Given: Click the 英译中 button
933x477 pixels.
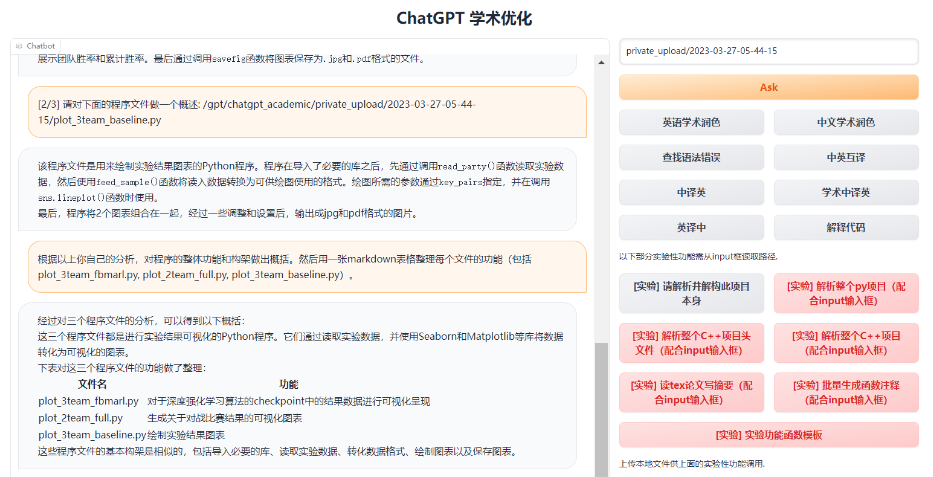Looking at the screenshot, I should point(691,228).
